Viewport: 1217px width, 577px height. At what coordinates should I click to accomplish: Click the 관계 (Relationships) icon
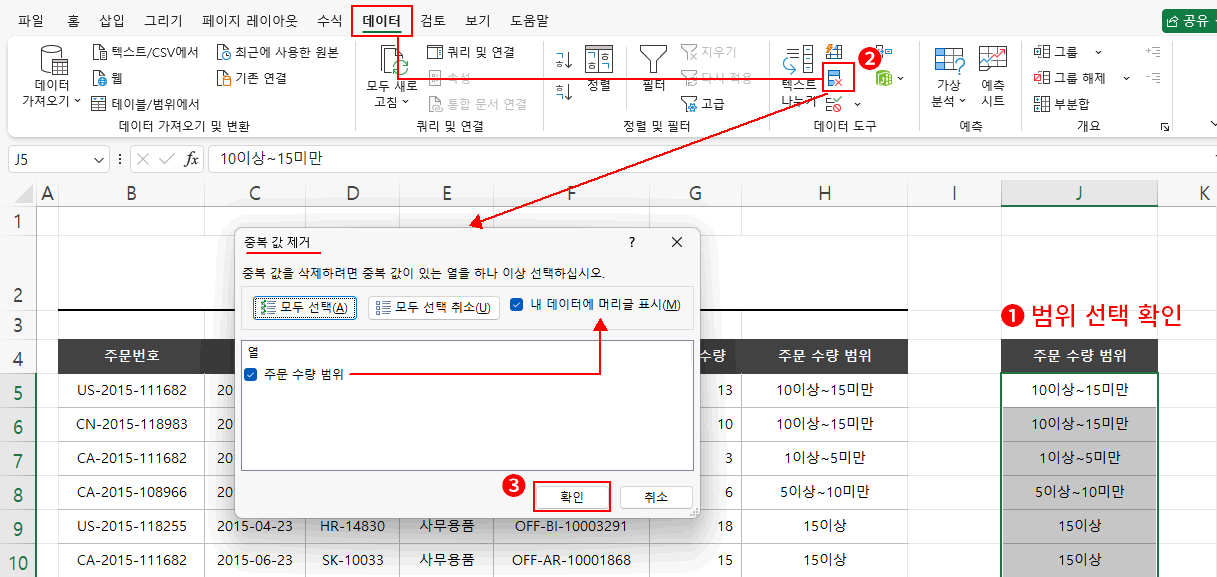[883, 52]
